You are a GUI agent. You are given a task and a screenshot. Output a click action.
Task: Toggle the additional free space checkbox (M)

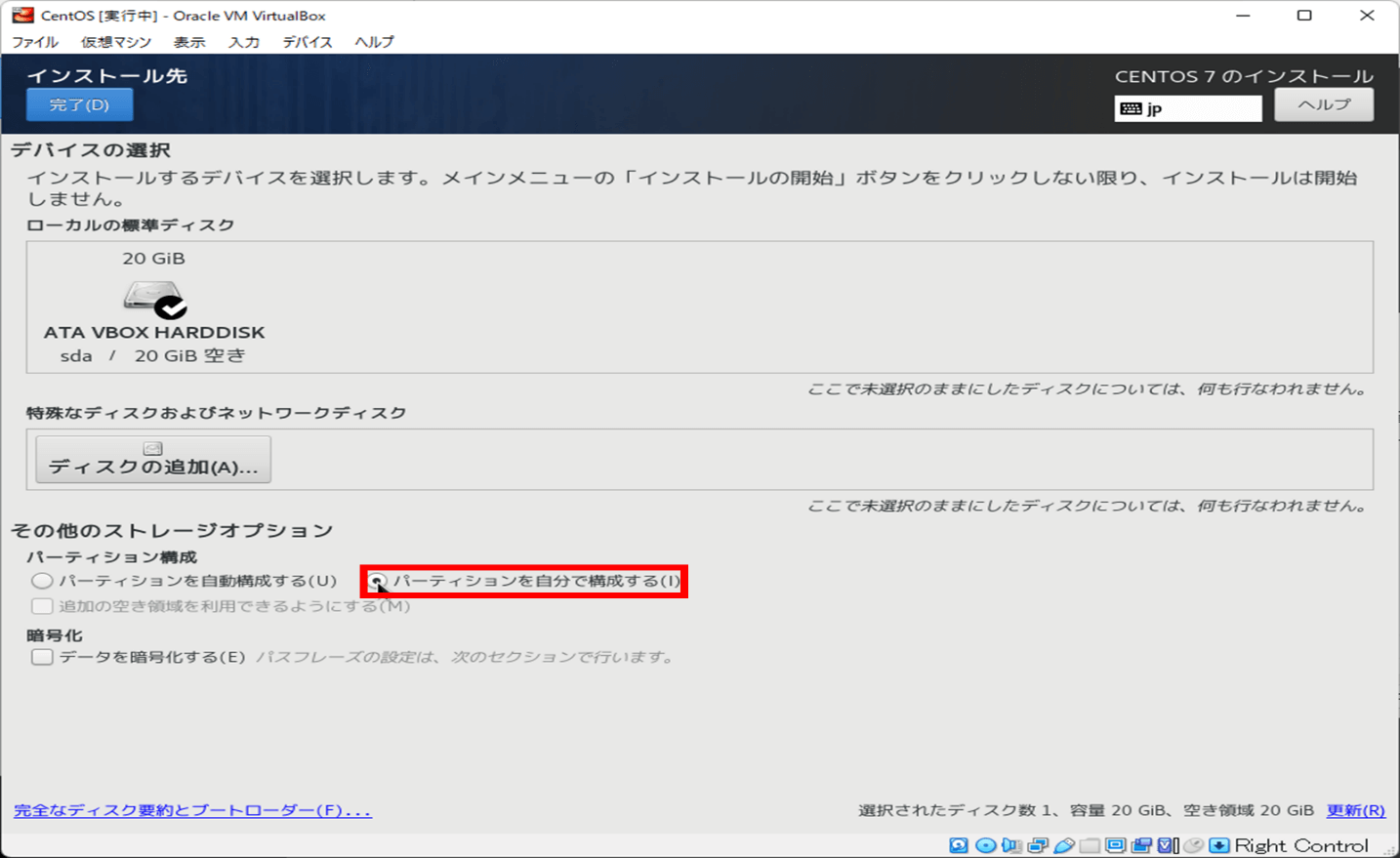pos(41,606)
